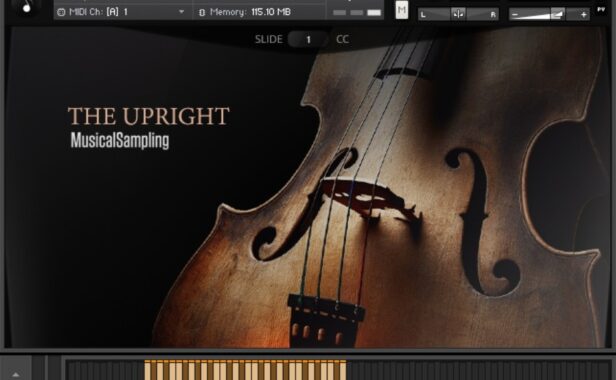Click the SLIDE label
Screen dimensions: 616x380
269,39
